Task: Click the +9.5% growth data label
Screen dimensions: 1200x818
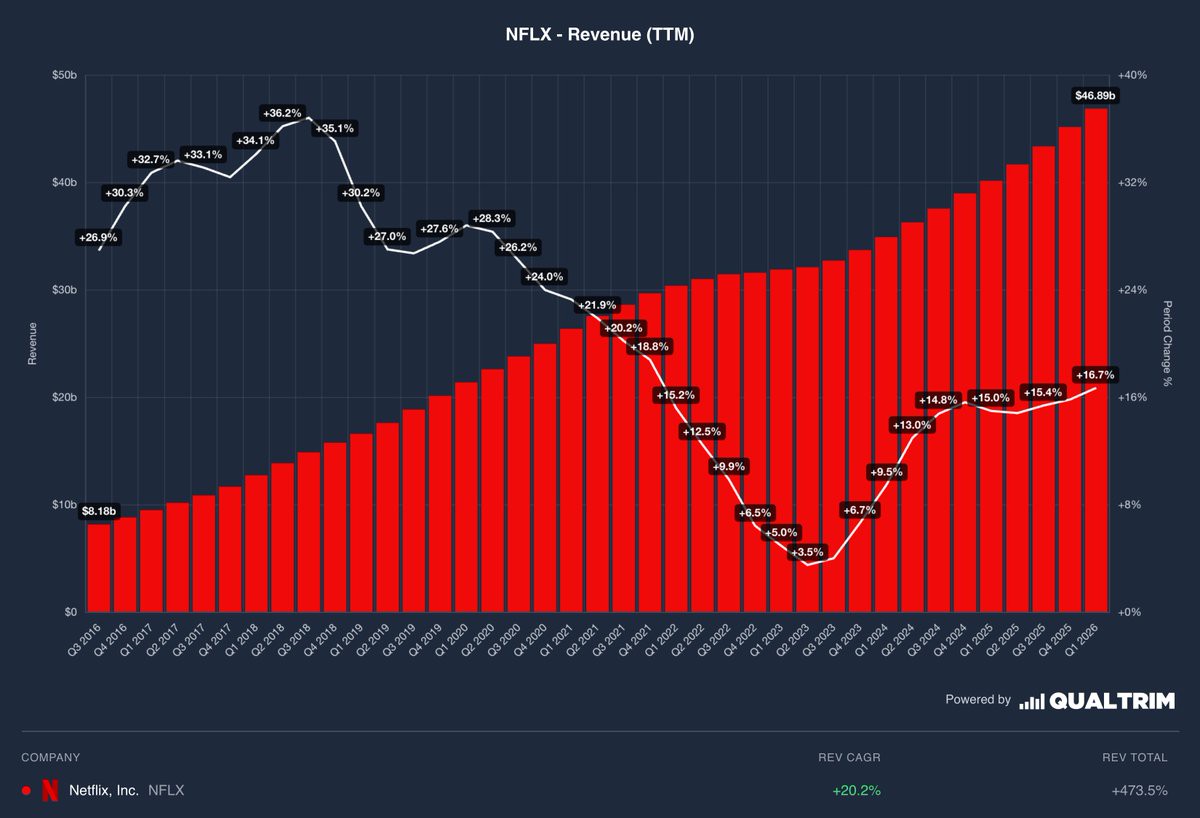Action: coord(886,472)
